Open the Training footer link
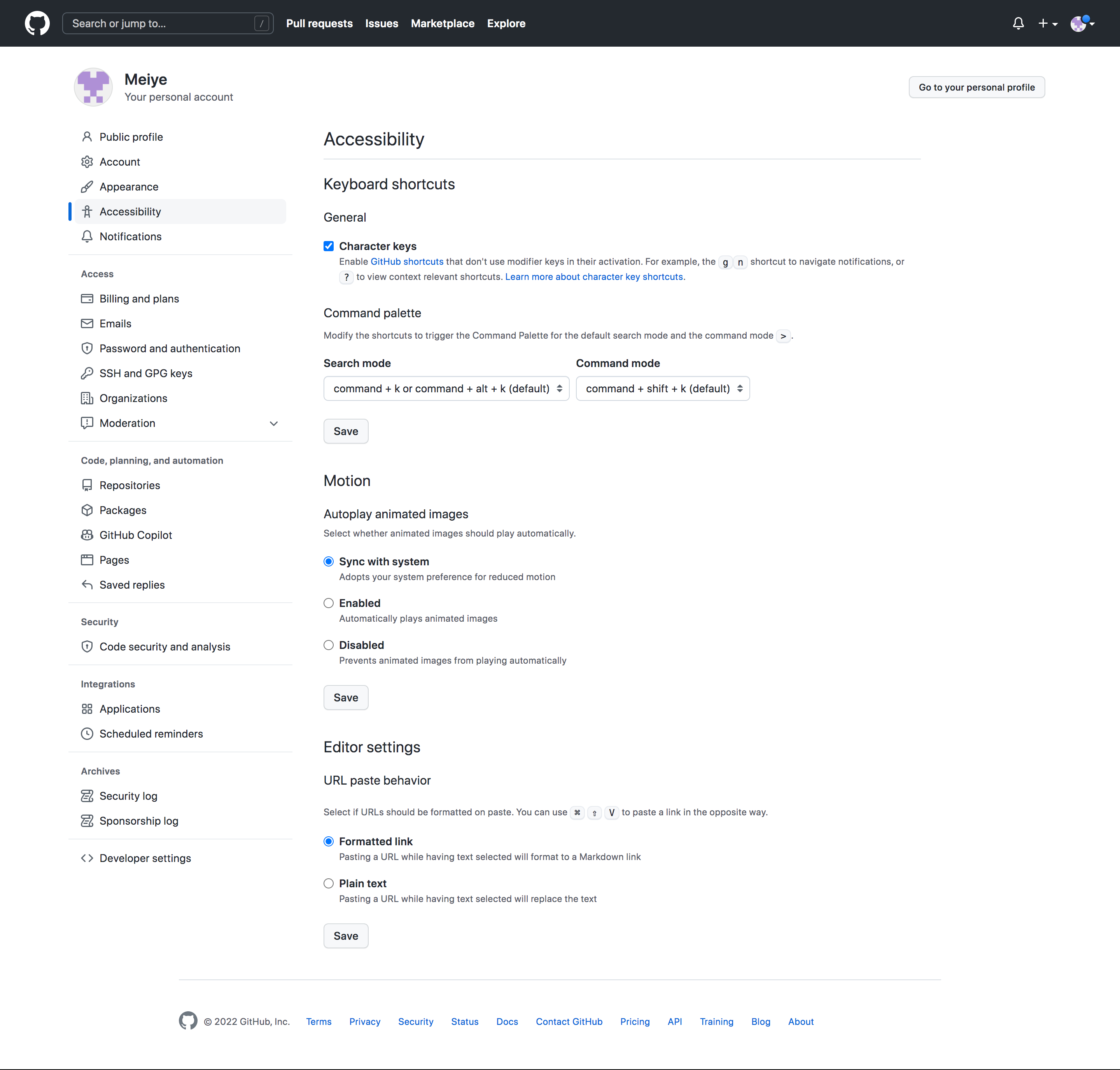 coord(717,1021)
